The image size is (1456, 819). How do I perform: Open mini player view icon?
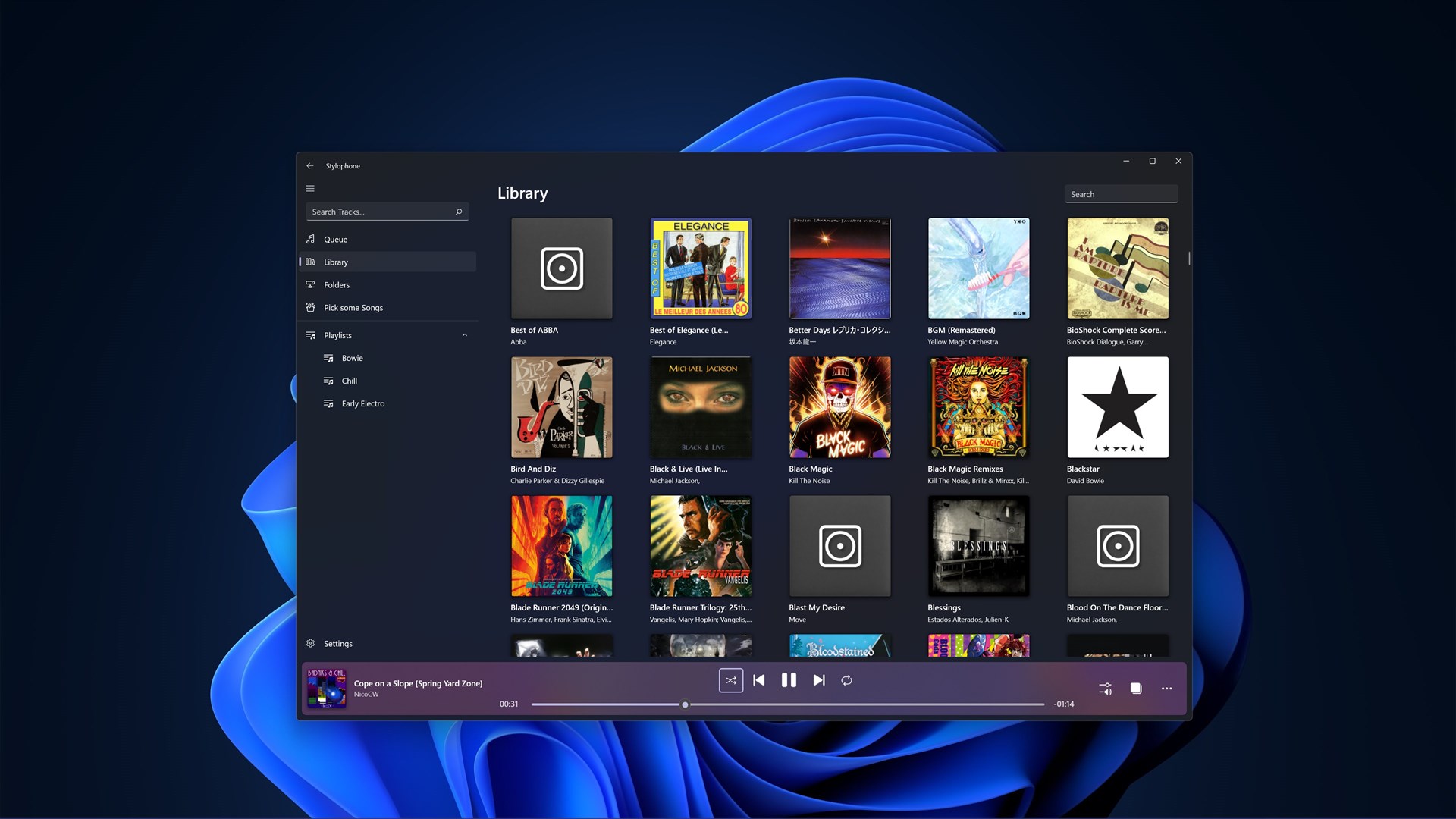(1136, 689)
